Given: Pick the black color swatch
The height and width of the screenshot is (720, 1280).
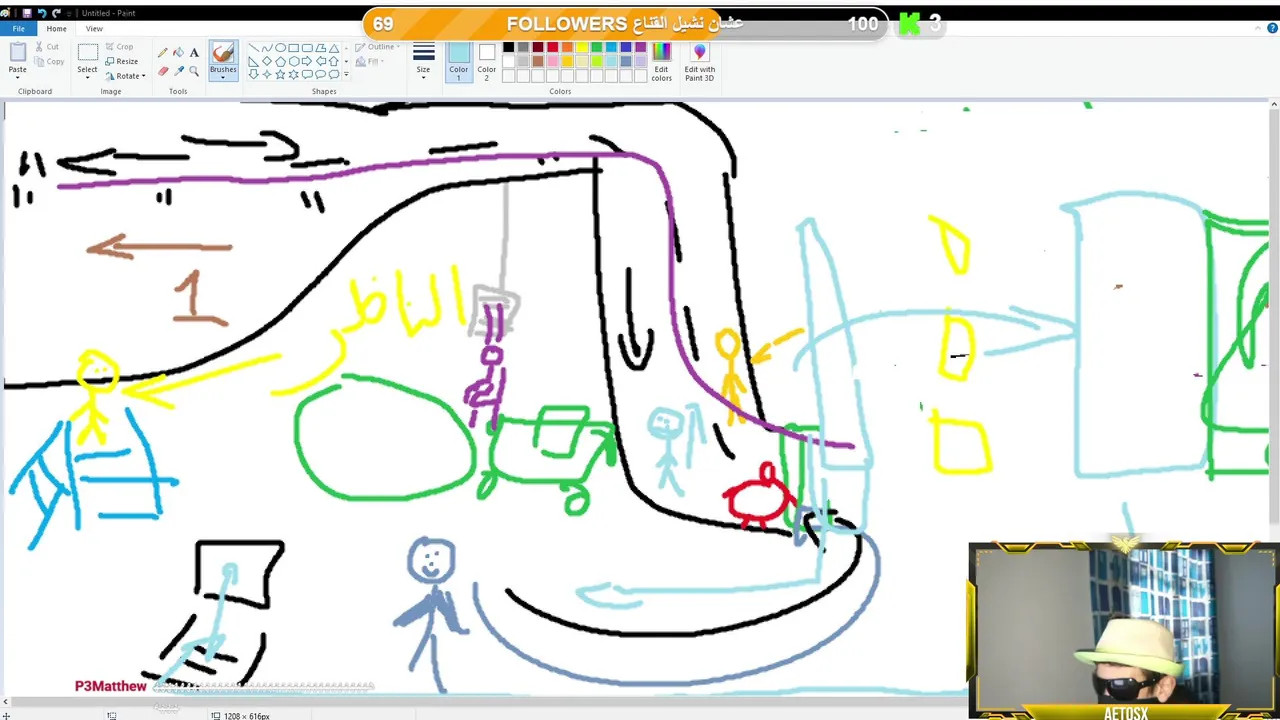Looking at the screenshot, I should [508, 47].
